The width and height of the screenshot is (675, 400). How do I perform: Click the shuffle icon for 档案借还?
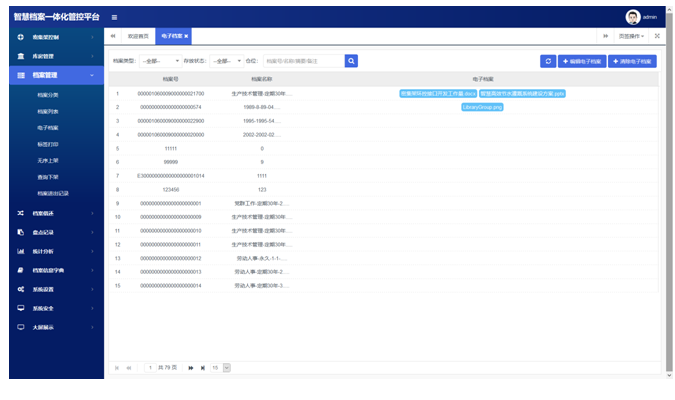coord(21,213)
